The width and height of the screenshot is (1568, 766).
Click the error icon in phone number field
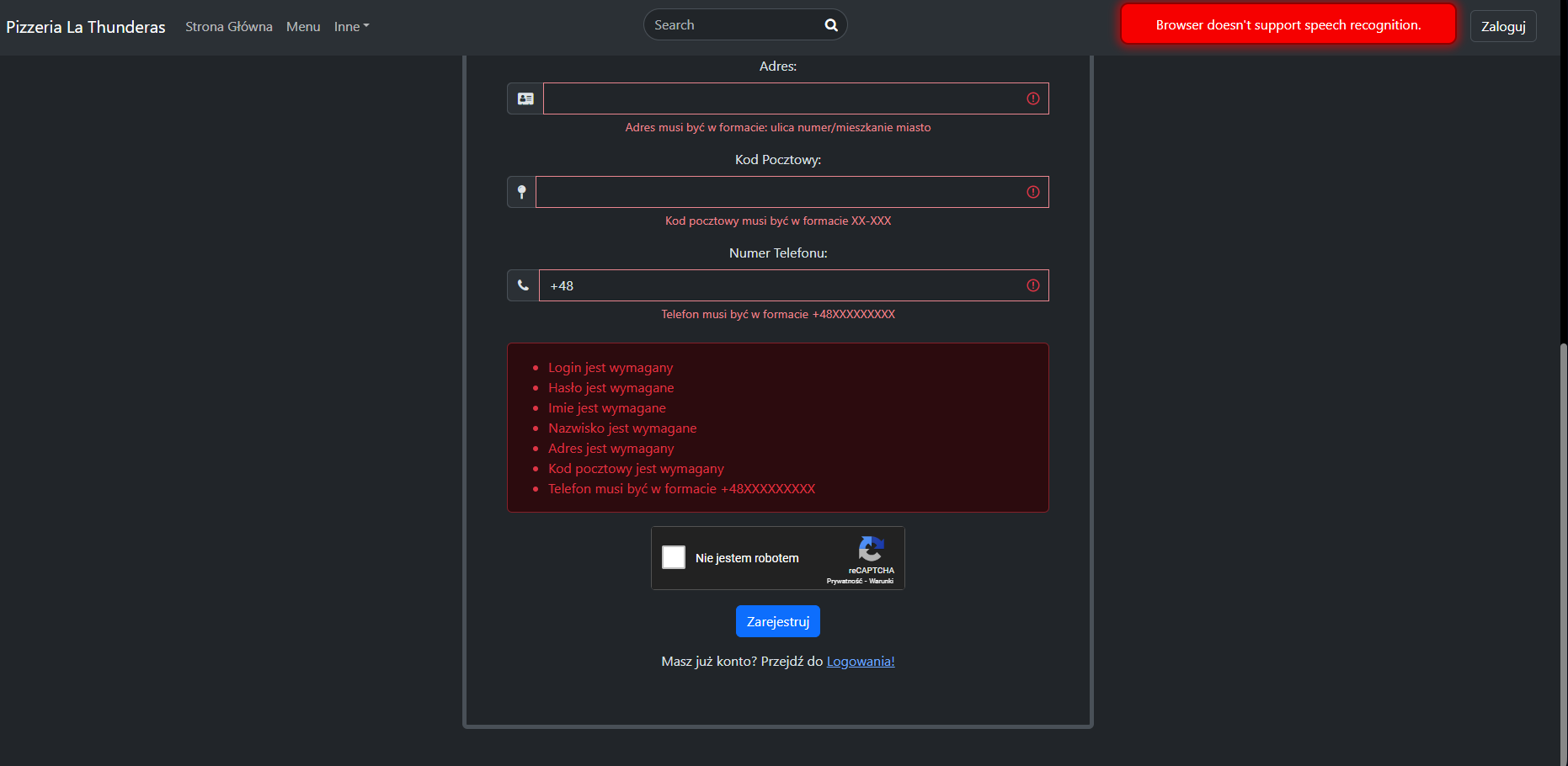click(1032, 285)
